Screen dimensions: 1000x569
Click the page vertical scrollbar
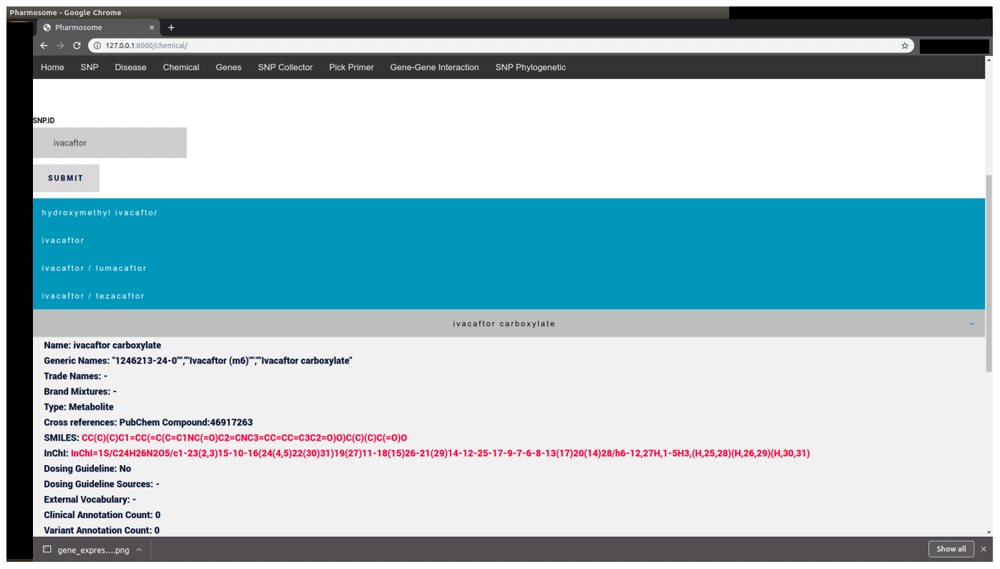(x=990, y=270)
